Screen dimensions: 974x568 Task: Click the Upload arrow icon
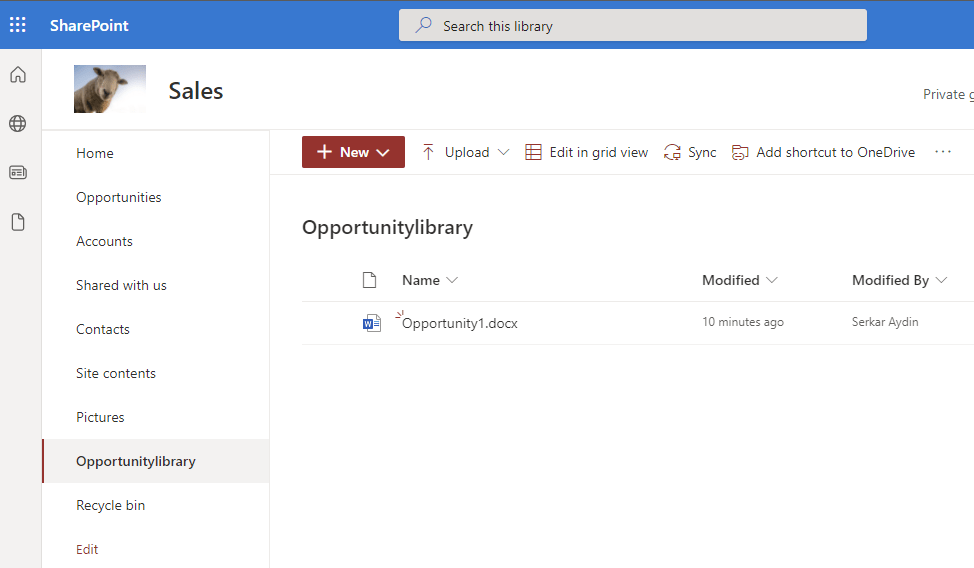point(428,152)
